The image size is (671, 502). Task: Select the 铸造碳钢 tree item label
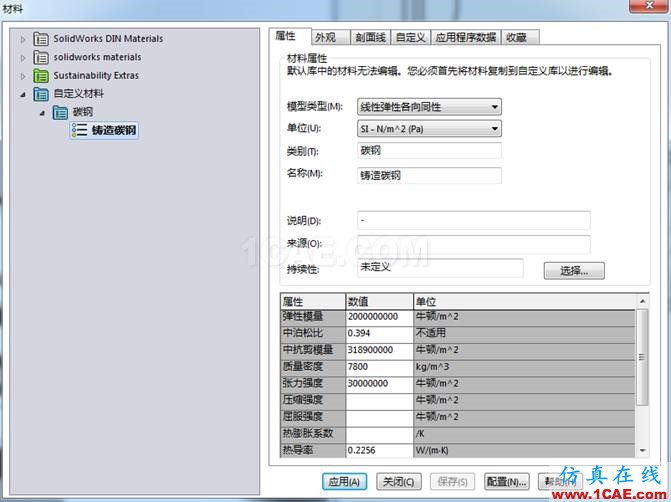[x=114, y=130]
